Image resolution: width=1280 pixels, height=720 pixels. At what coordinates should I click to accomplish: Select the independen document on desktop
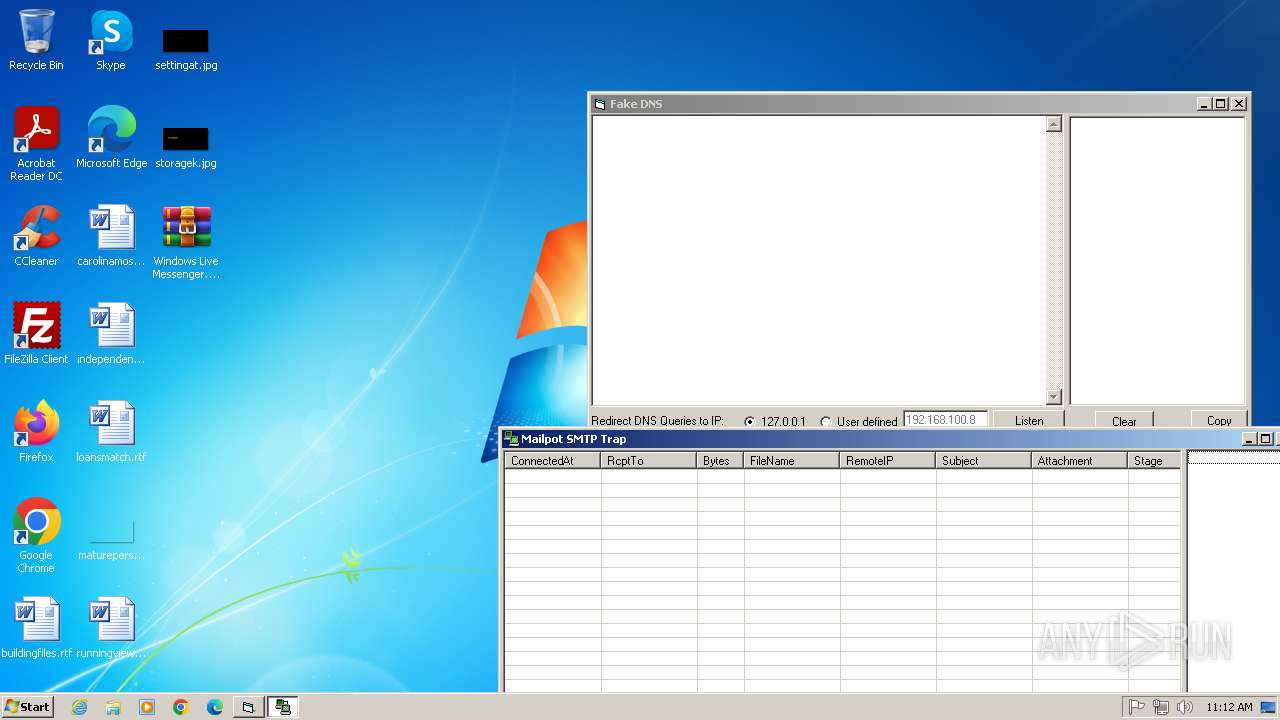[x=111, y=333]
